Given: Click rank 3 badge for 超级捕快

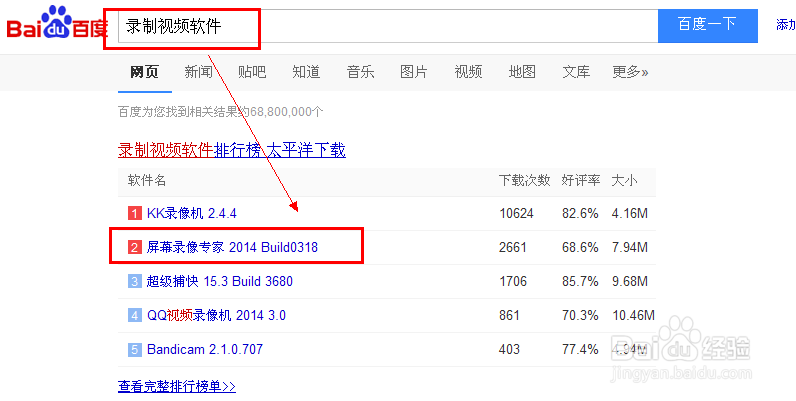Looking at the screenshot, I should [x=135, y=281].
